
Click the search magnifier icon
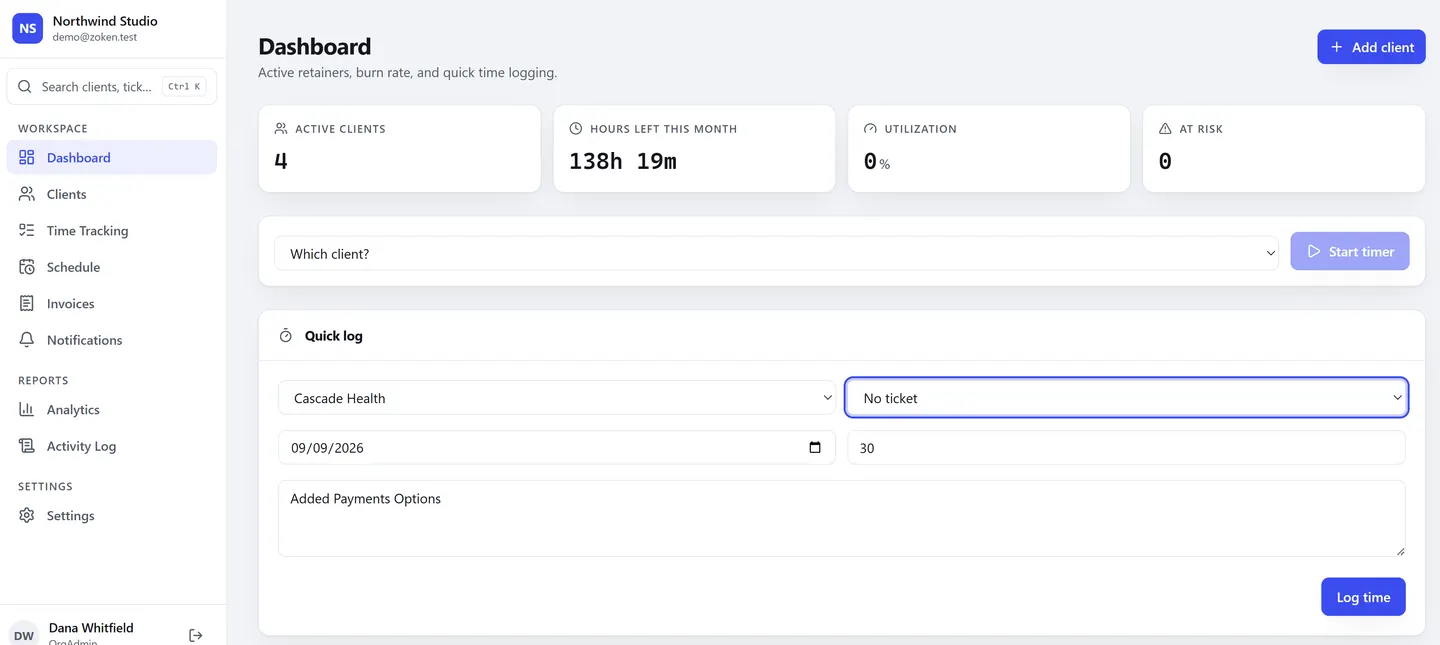click(x=25, y=87)
